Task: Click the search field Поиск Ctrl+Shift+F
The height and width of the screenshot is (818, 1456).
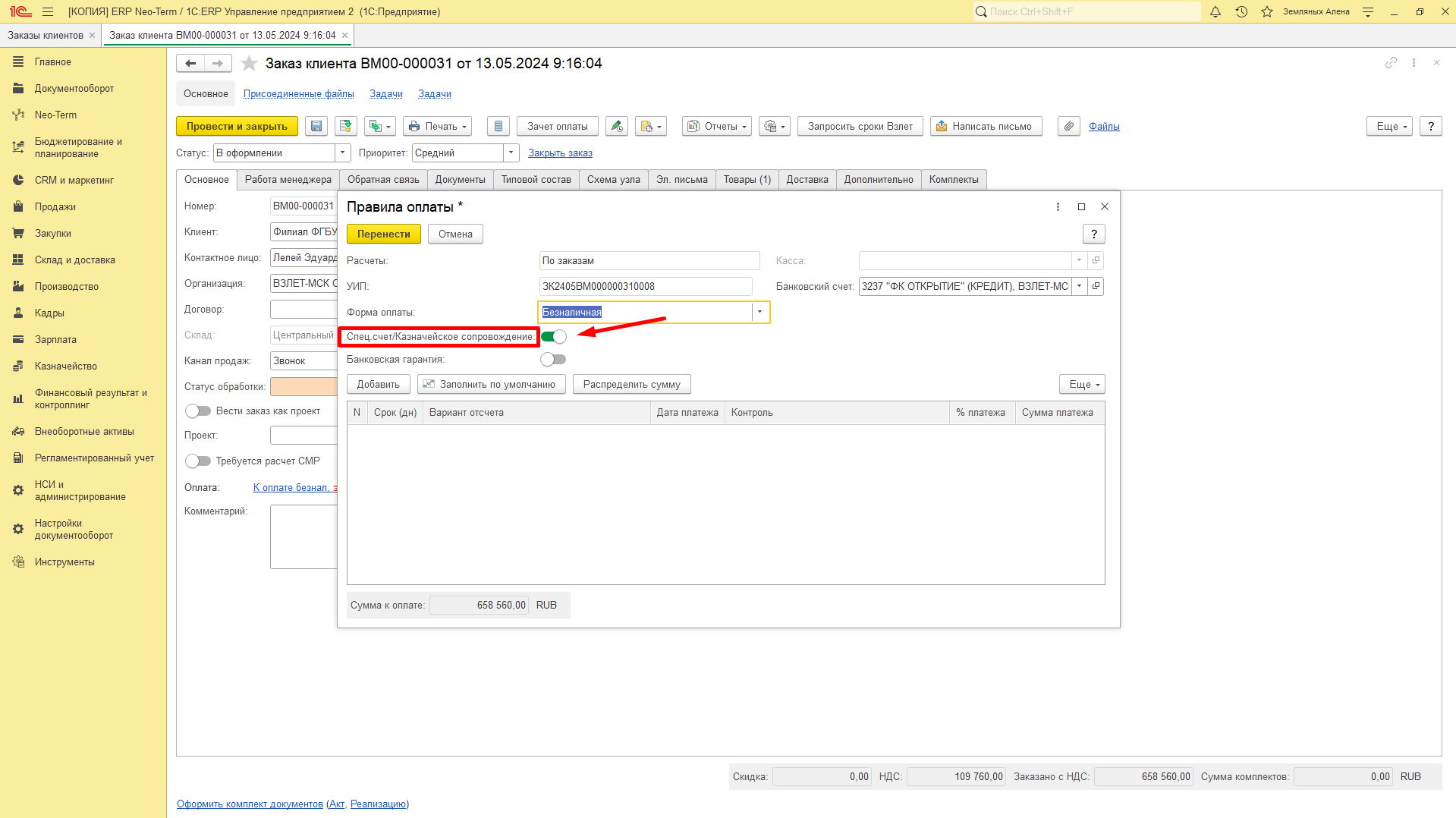Action: [1086, 11]
